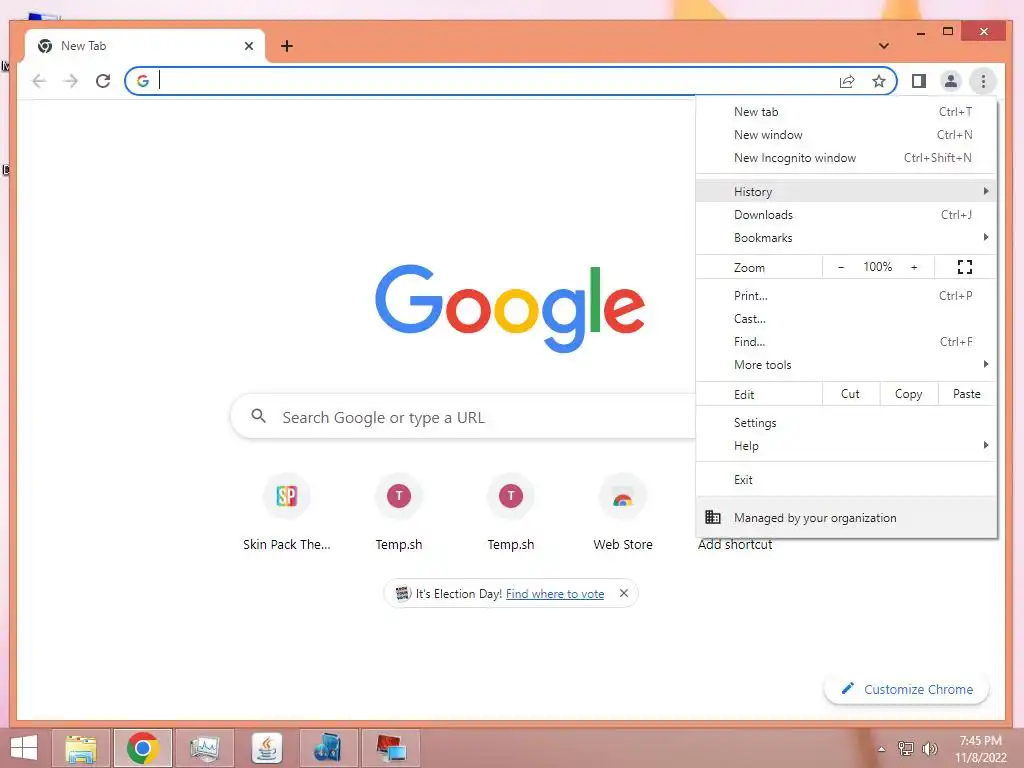Open the Web Store shortcut
Viewport: 1024px width, 768px height.
(623, 513)
